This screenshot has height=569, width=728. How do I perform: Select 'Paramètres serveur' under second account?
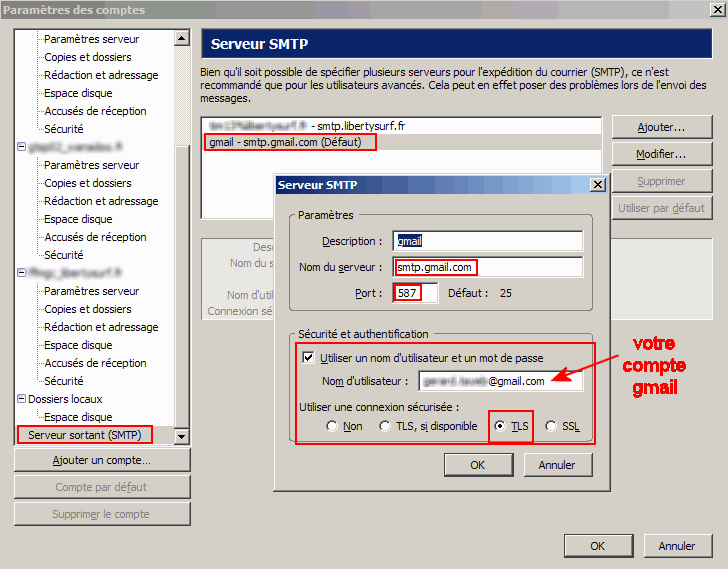point(91,165)
